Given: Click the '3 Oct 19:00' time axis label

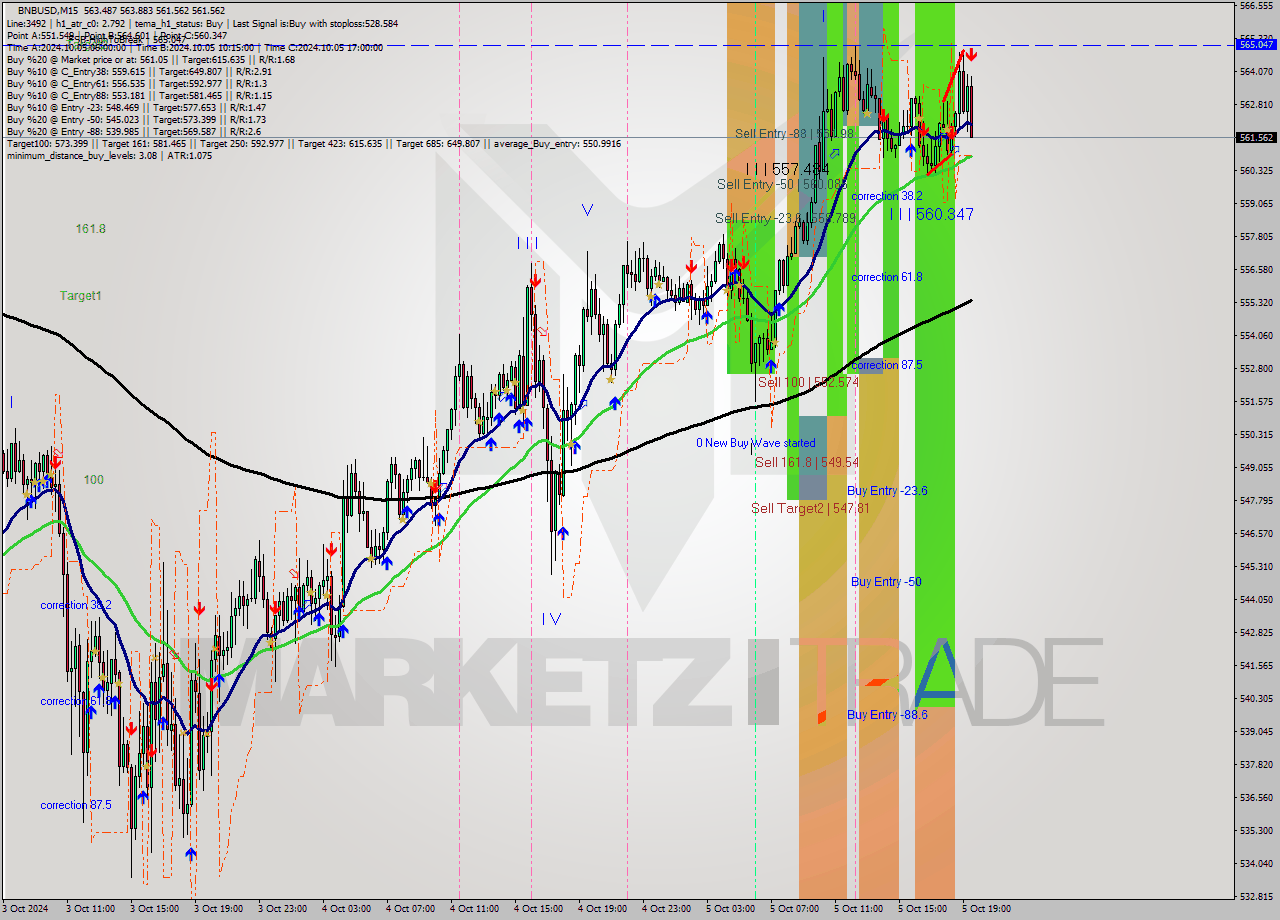Looking at the screenshot, I should point(218,909).
